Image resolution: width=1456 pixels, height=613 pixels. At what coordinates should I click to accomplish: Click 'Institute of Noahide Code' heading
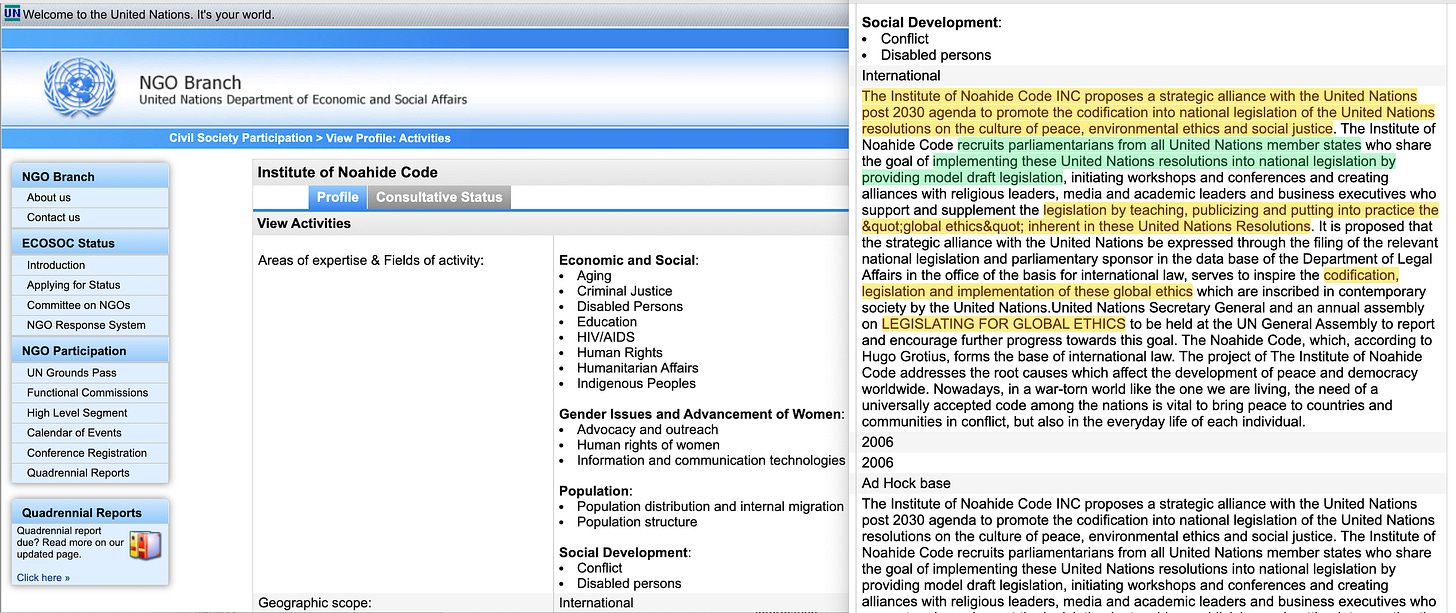tap(348, 172)
